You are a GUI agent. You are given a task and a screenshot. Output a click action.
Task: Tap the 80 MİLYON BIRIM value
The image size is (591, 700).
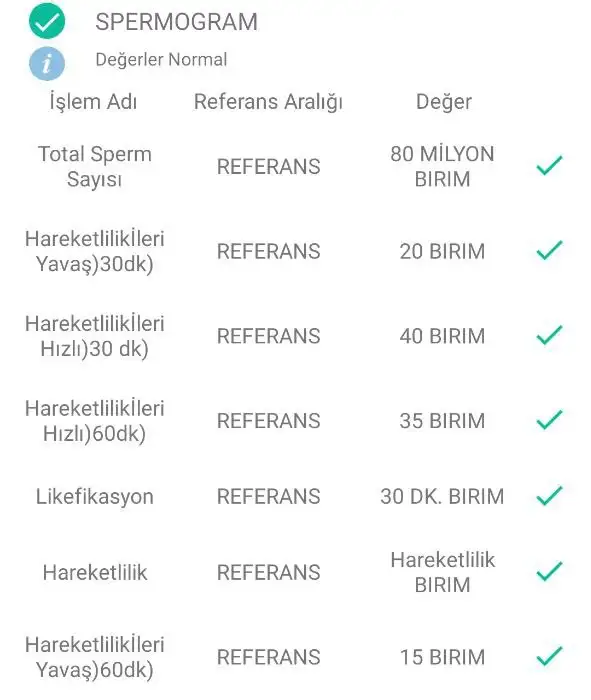click(x=442, y=167)
